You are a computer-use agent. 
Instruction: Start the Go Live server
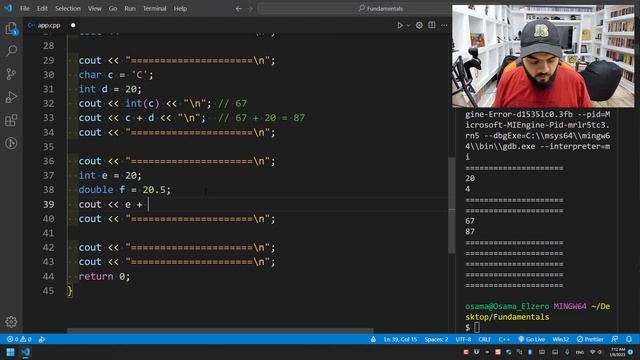pos(531,340)
